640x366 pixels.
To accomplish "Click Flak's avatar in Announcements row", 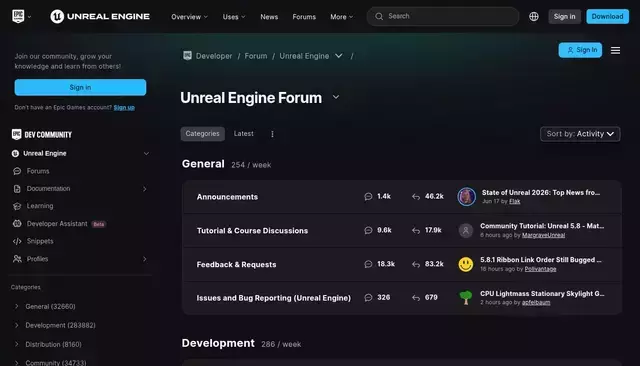I will (466, 197).
